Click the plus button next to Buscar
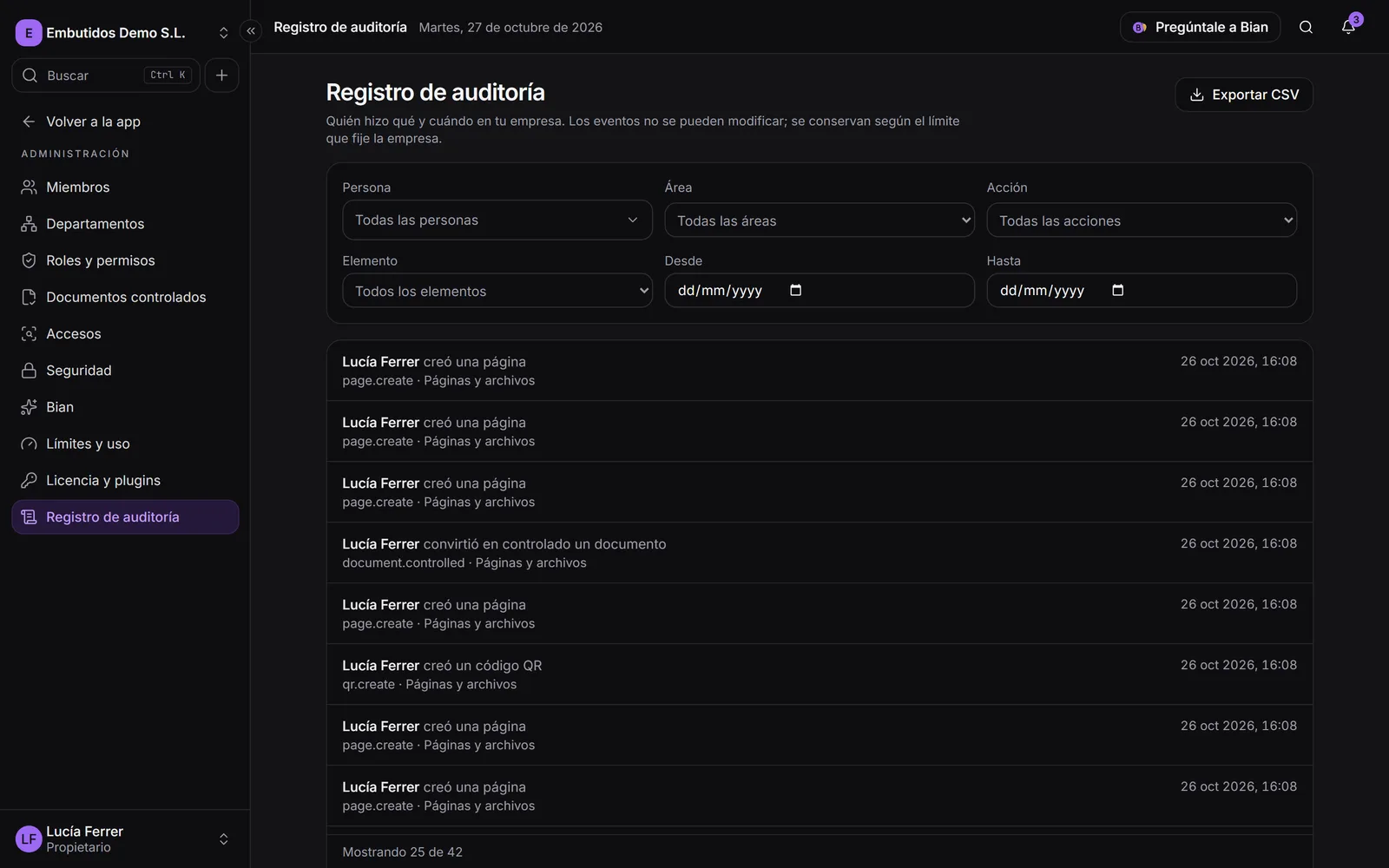The image size is (1389, 868). [221, 76]
